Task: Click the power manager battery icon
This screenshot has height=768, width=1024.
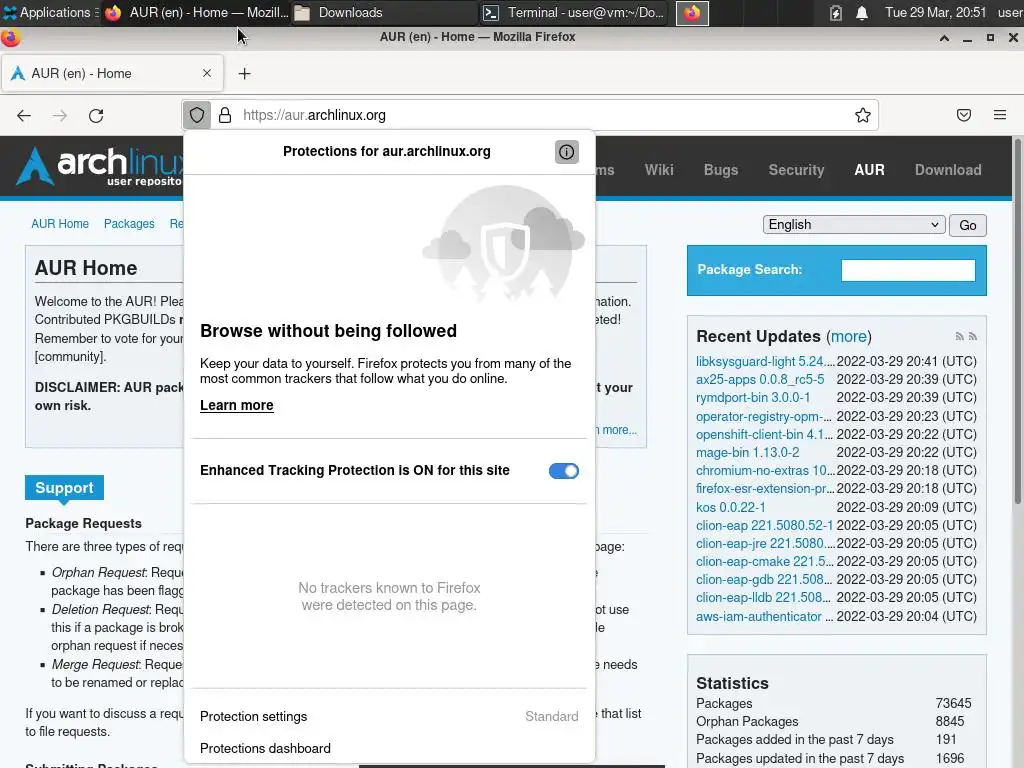Action: click(x=836, y=12)
